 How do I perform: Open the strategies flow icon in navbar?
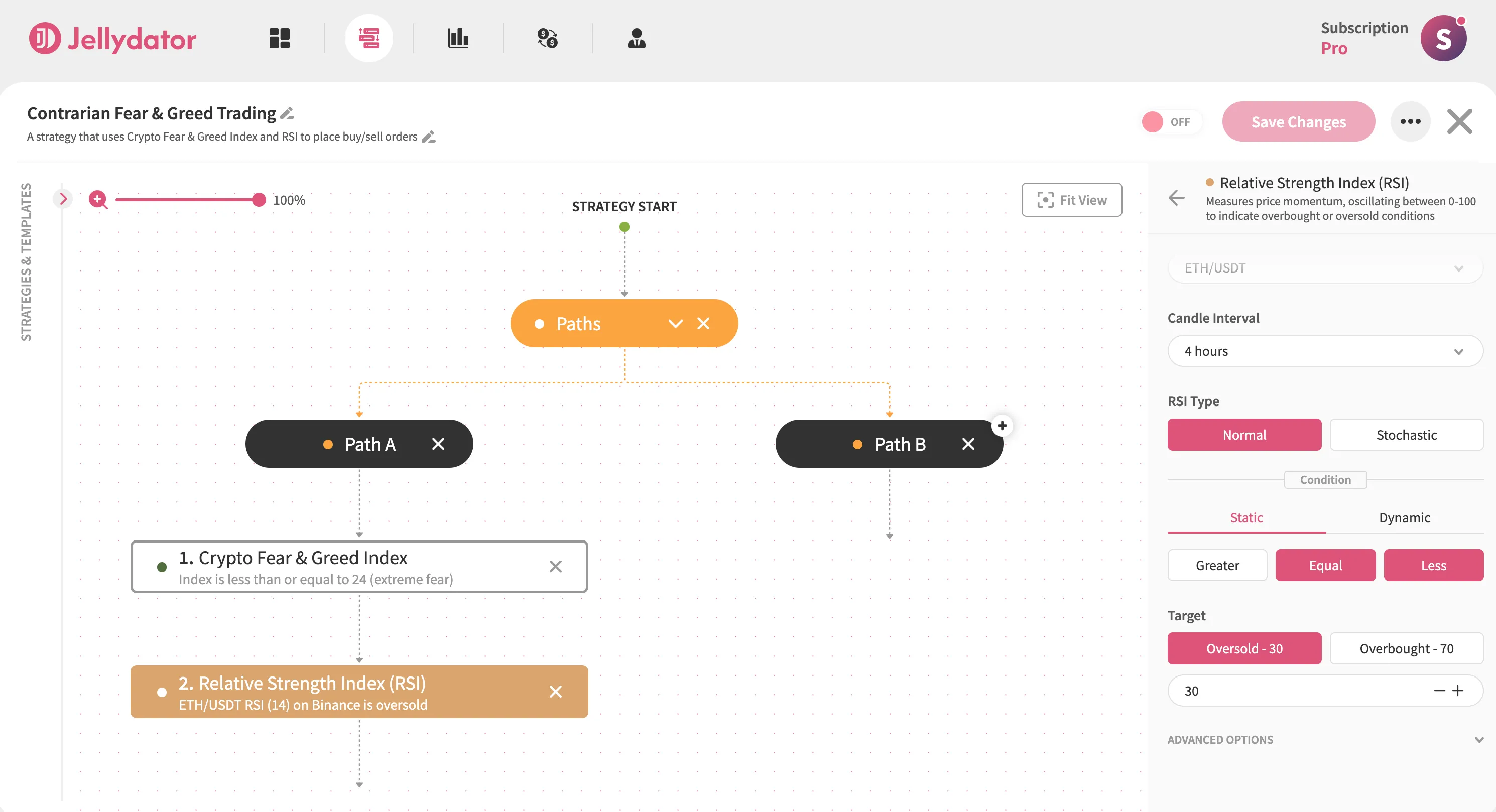369,38
